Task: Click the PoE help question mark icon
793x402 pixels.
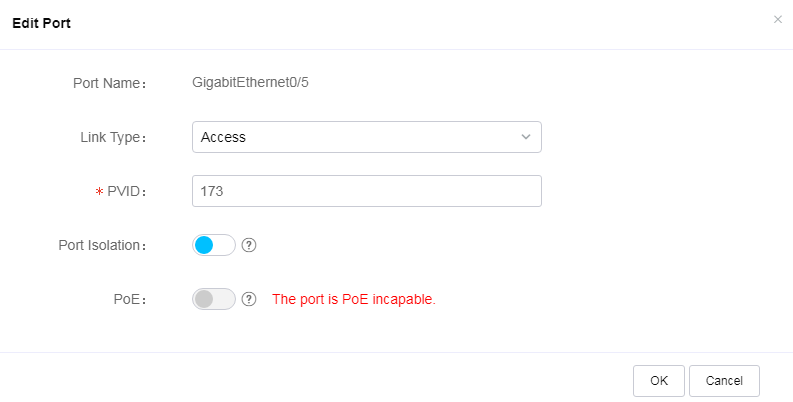Action: pyautogui.click(x=249, y=299)
